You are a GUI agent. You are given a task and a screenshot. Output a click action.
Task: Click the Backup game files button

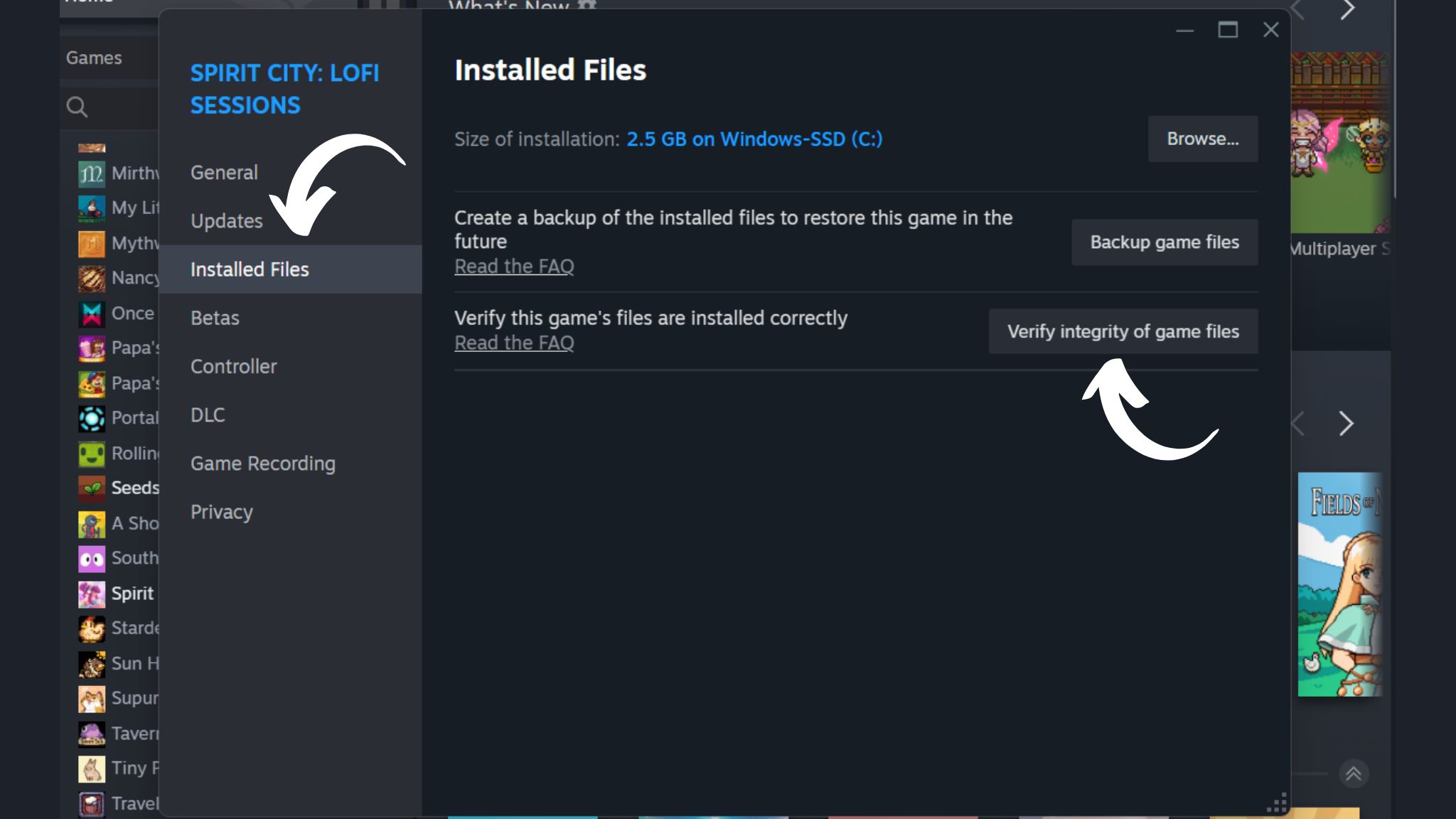click(1165, 242)
